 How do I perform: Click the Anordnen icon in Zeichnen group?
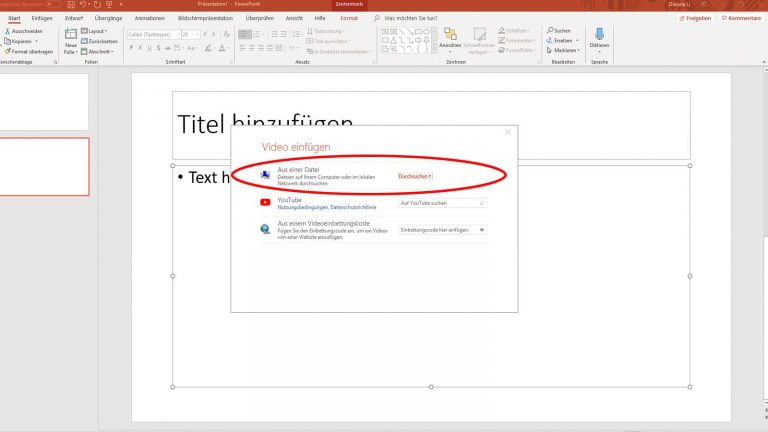pyautogui.click(x=450, y=35)
